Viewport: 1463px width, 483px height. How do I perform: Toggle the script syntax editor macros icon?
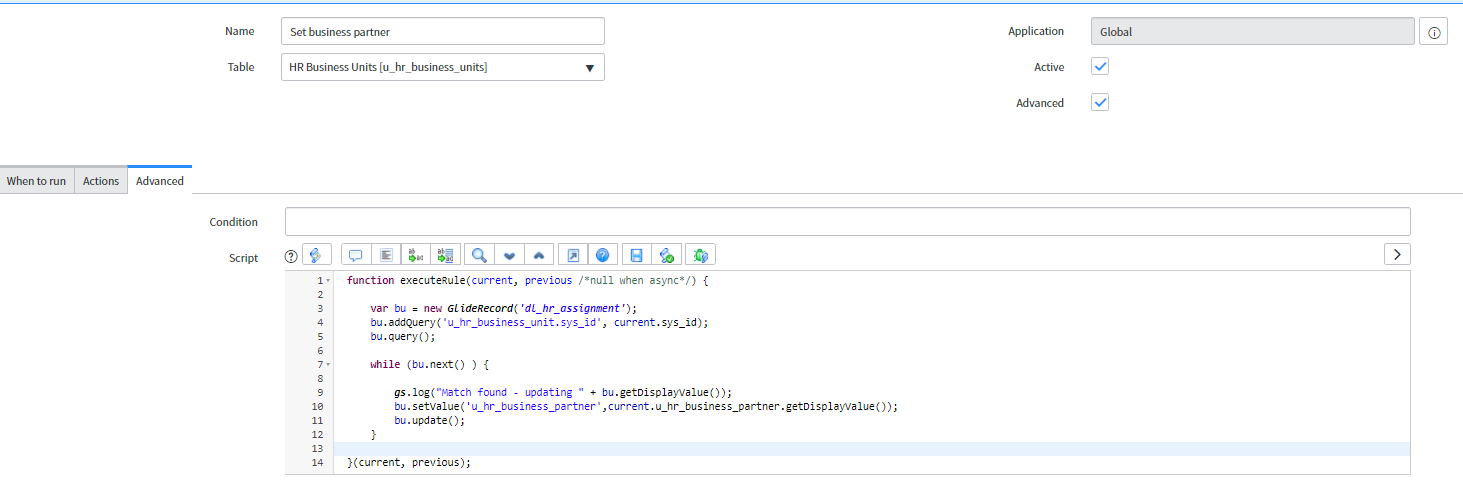click(316, 256)
